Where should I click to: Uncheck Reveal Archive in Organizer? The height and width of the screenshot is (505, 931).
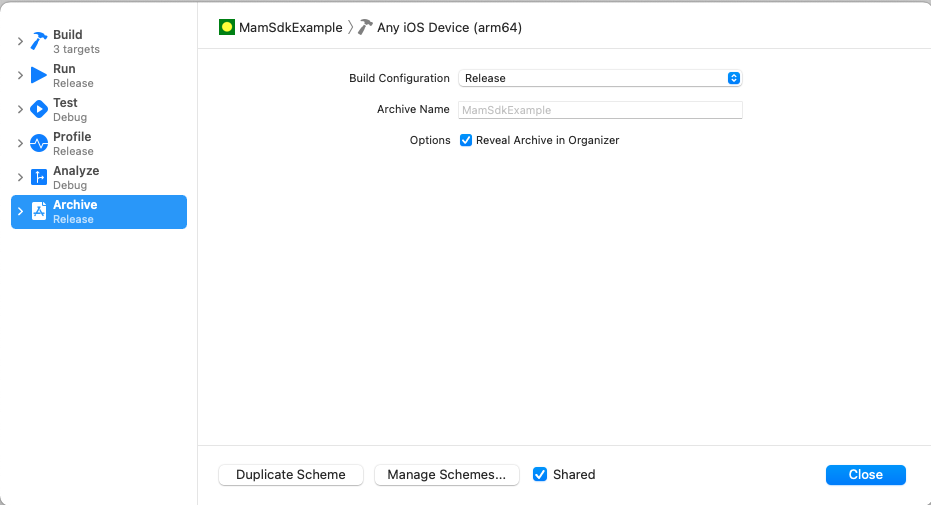(466, 140)
